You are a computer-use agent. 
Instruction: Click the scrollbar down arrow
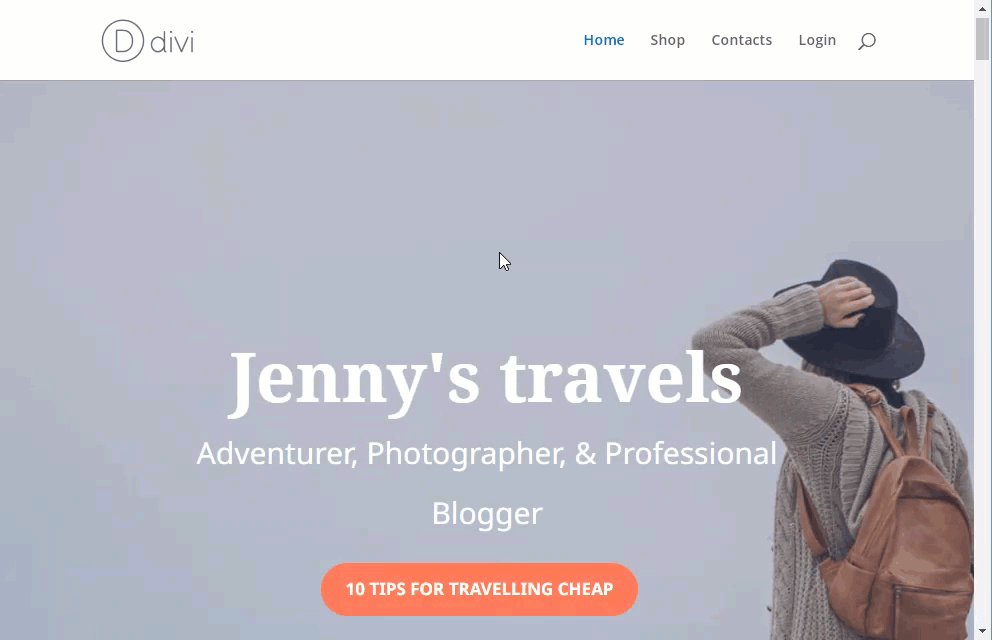[983, 631]
